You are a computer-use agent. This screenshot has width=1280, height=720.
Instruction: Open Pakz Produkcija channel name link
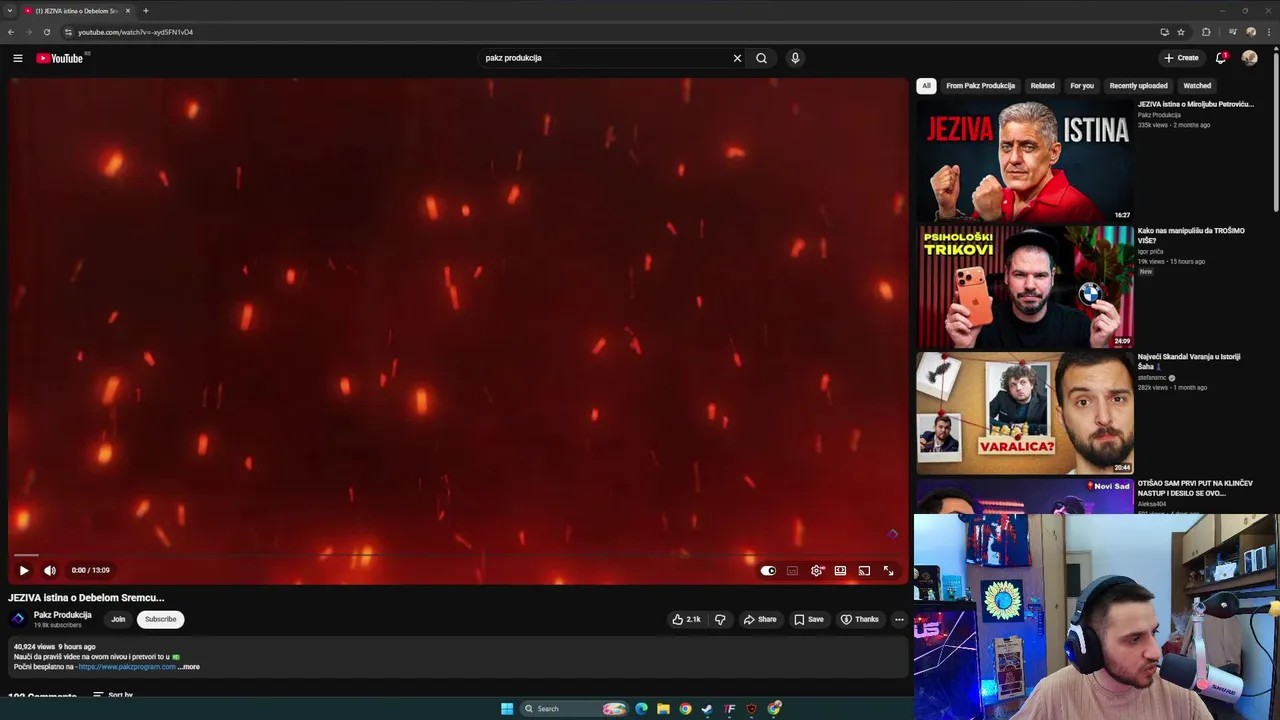pyautogui.click(x=62, y=615)
